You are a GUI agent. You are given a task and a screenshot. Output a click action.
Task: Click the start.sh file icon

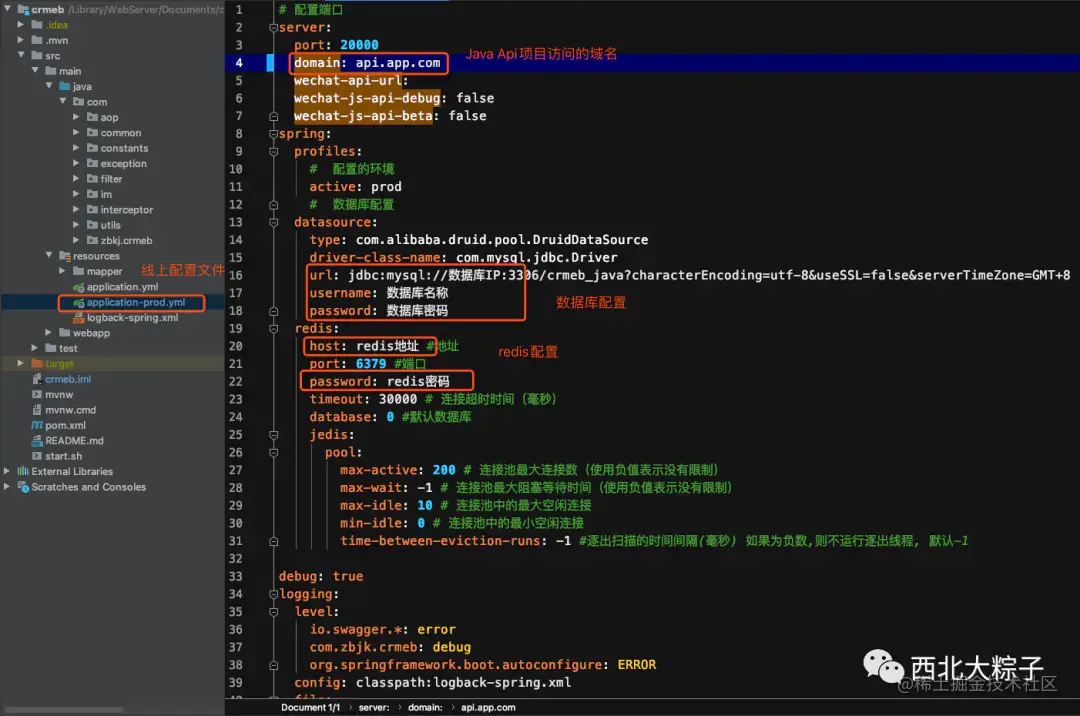pyautogui.click(x=37, y=456)
